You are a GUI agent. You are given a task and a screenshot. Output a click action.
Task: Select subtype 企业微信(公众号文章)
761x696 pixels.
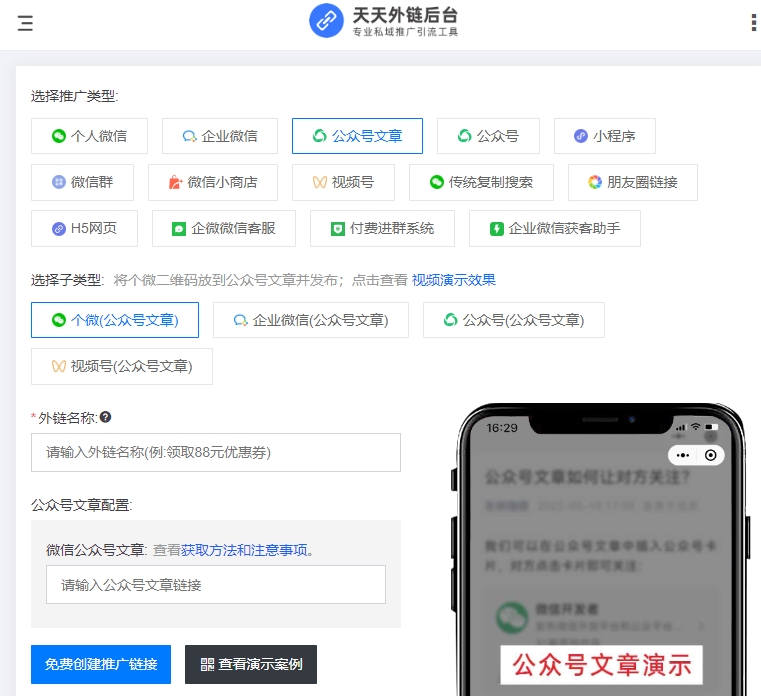(x=311, y=320)
